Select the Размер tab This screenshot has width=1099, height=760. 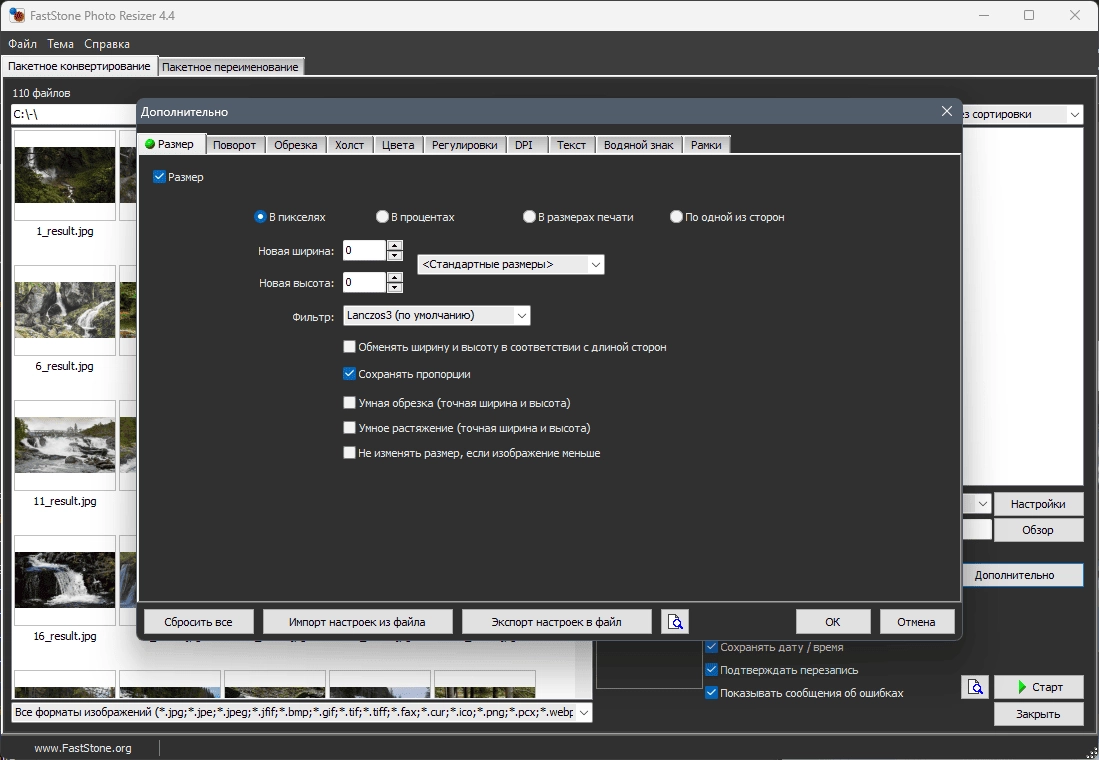coord(170,144)
